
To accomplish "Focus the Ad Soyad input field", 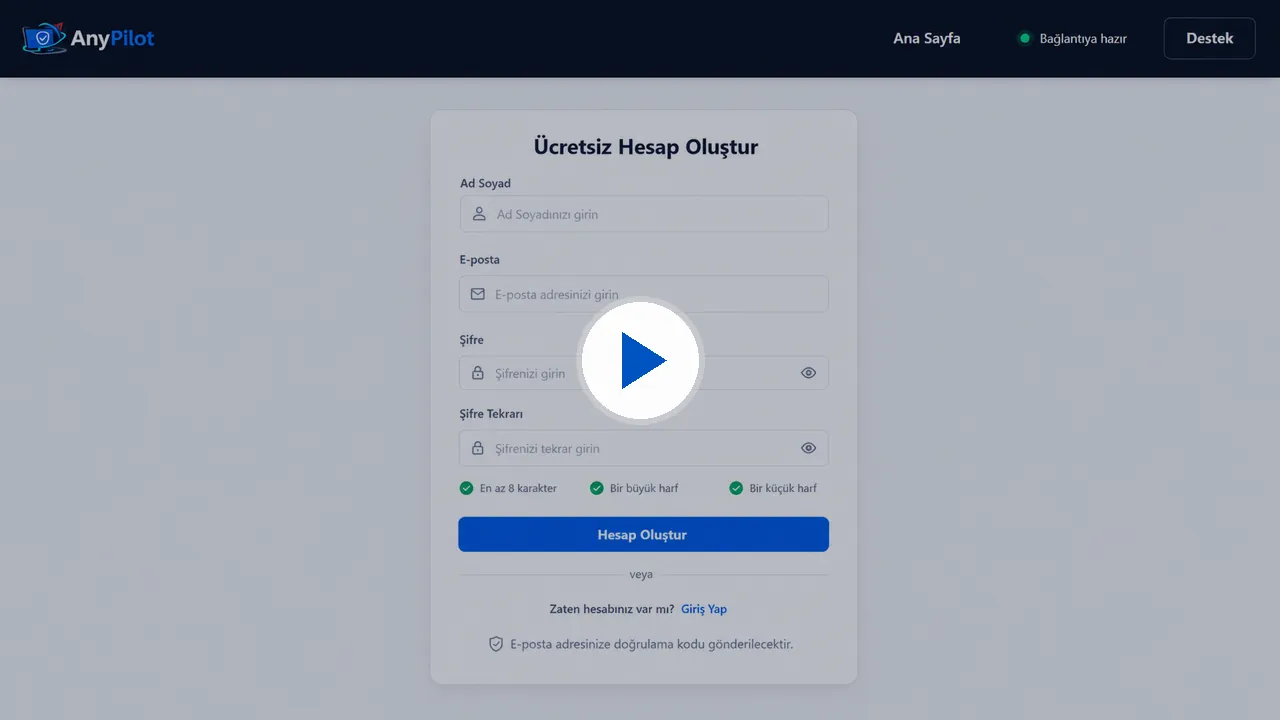I will point(644,214).
